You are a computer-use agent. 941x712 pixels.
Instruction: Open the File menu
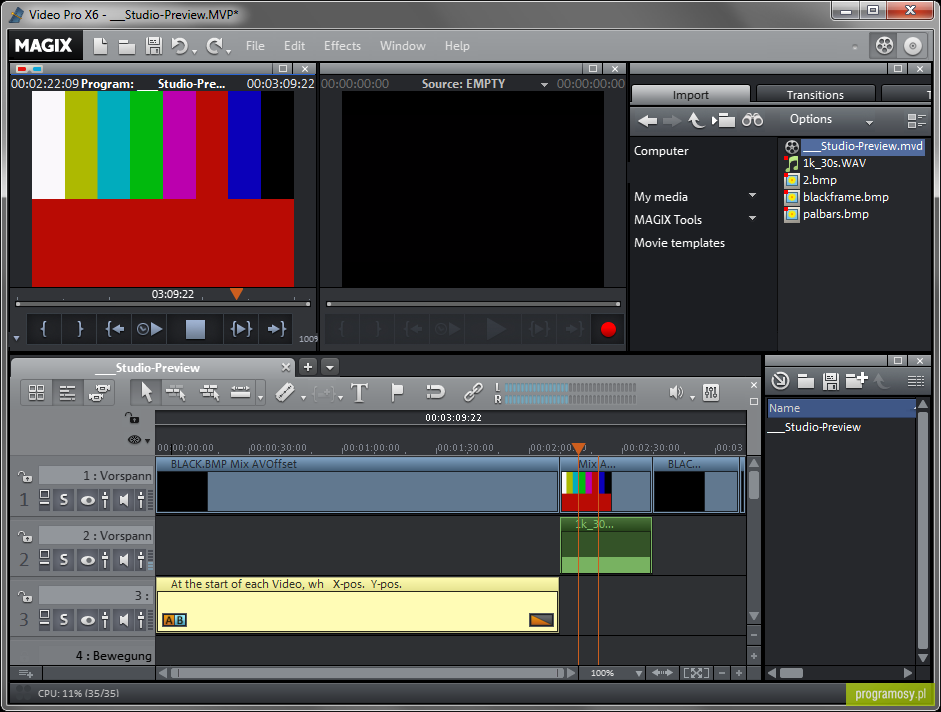click(x=255, y=46)
